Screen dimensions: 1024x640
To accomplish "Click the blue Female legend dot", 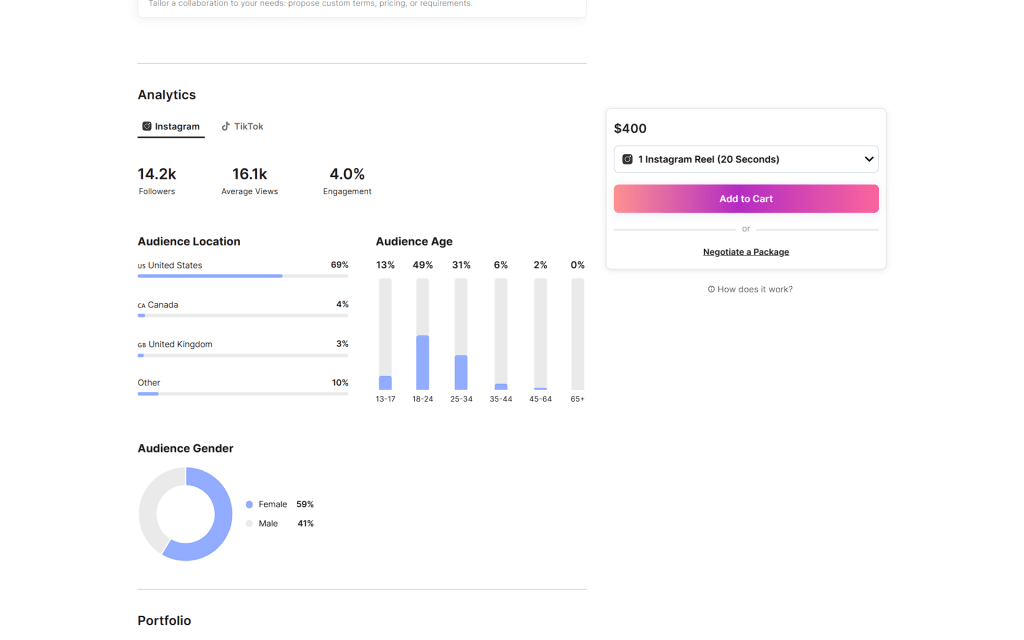I will [249, 505].
